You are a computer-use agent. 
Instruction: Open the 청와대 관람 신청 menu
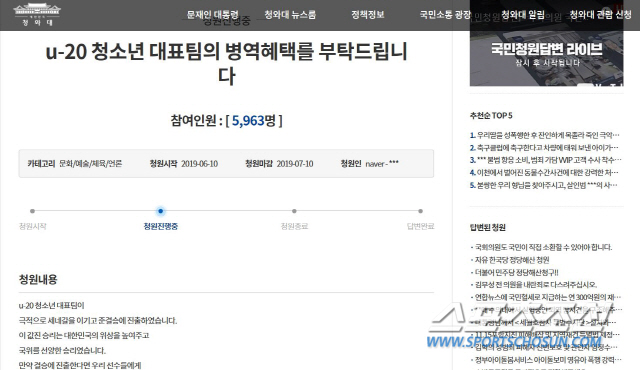click(600, 15)
